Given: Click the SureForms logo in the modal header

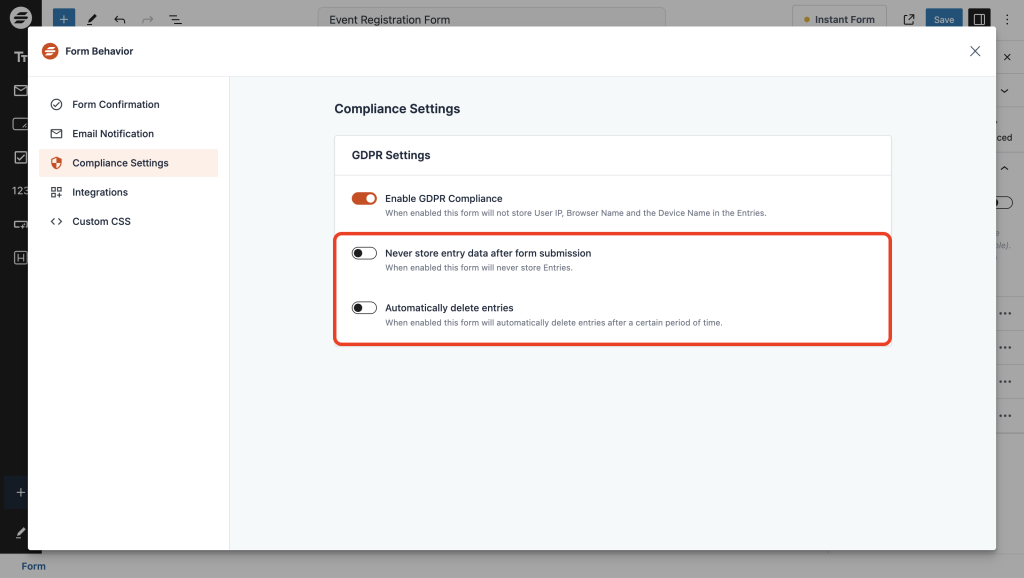Looking at the screenshot, I should coord(49,50).
